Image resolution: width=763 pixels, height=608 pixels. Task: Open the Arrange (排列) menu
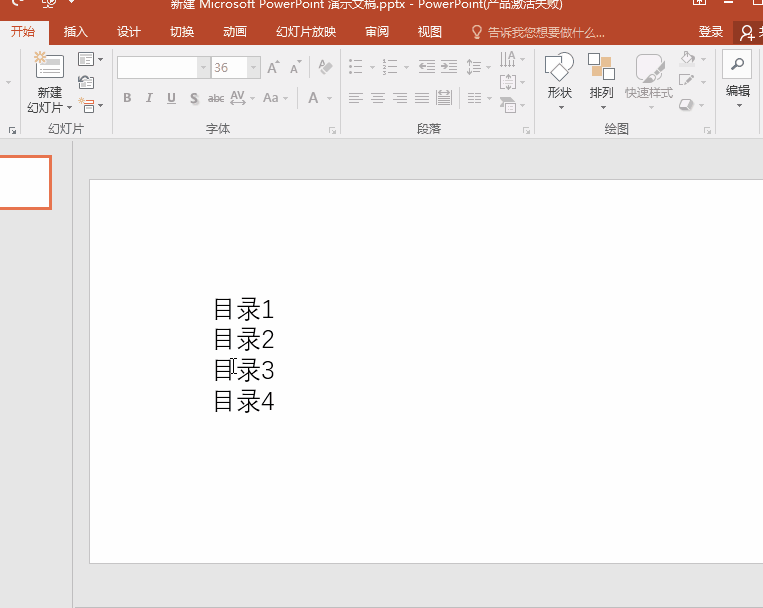tap(601, 76)
